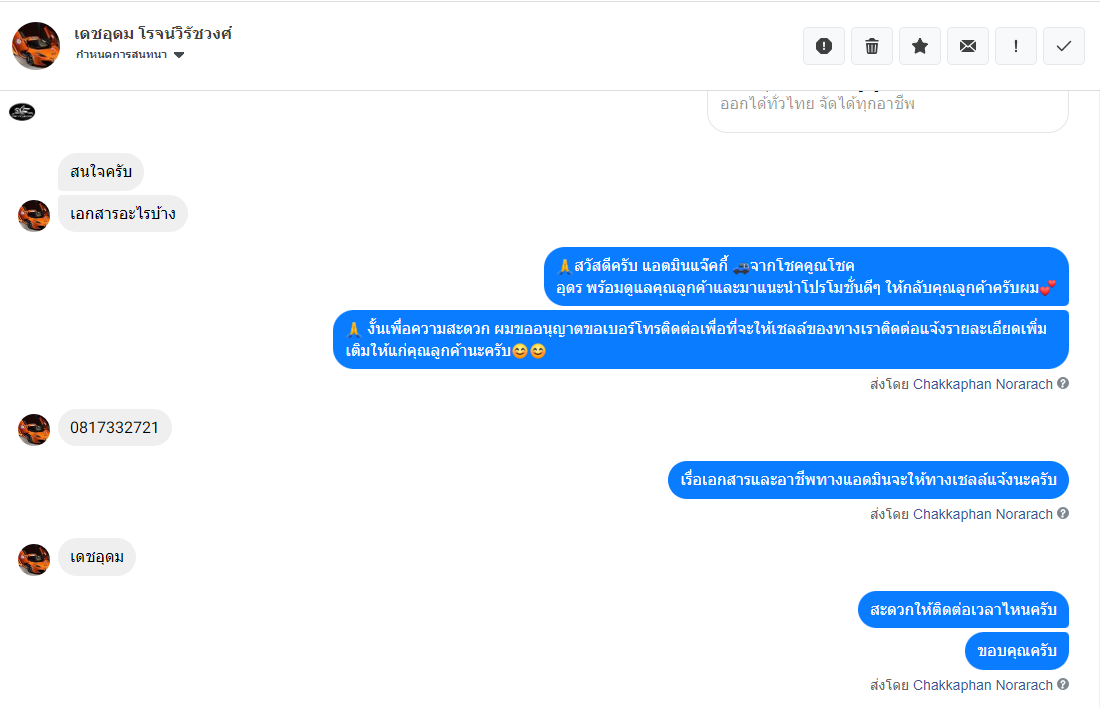
Task: Click the spam report exclamation icon
Action: click(824, 46)
